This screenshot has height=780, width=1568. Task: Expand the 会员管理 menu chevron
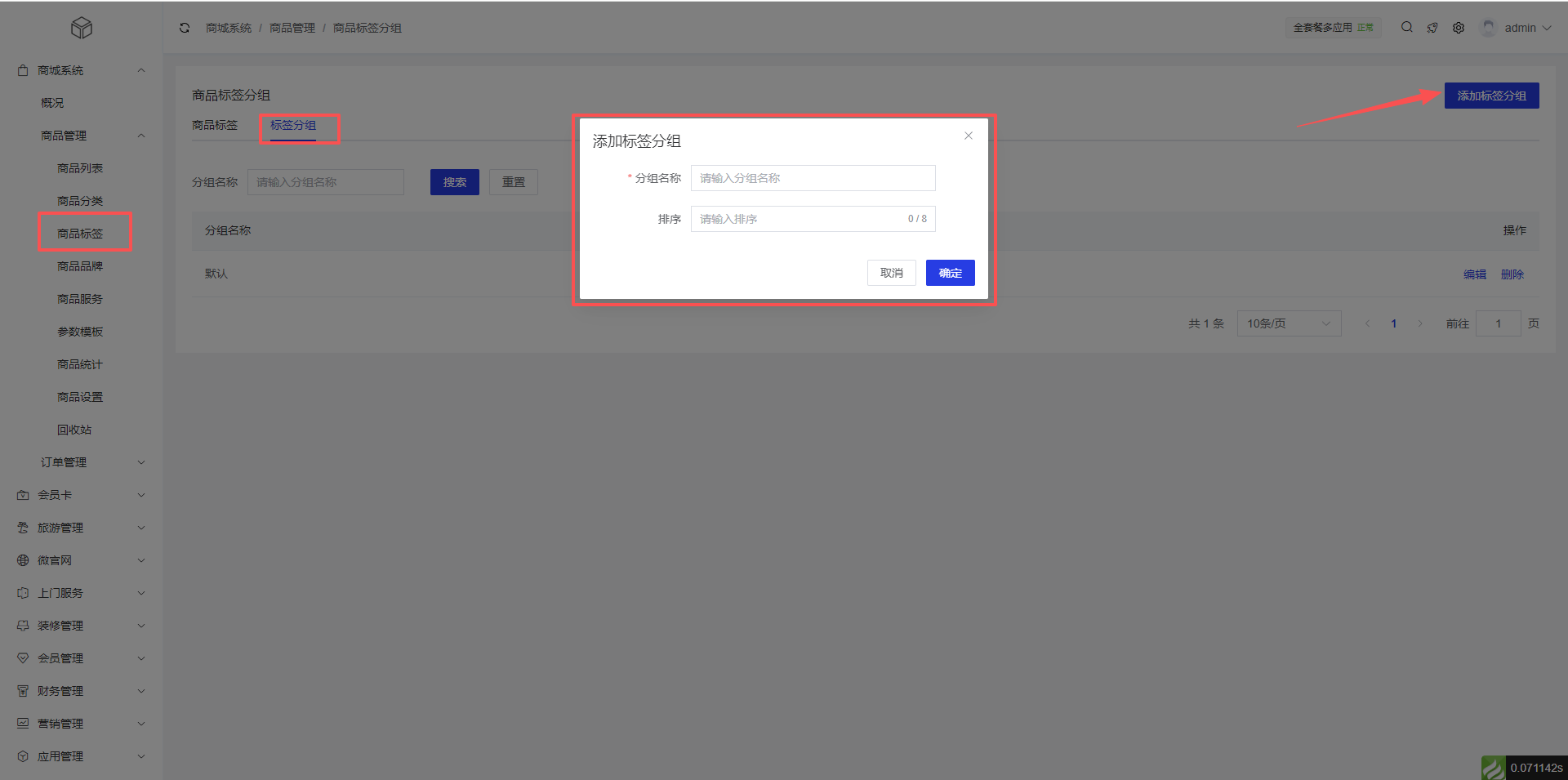(141, 658)
